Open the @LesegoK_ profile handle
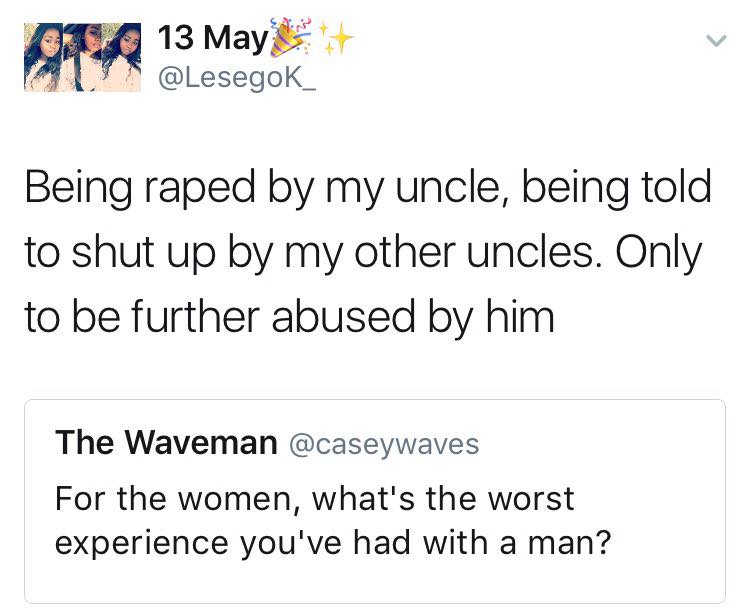Viewport: 750px width, 614px height. 237,78
